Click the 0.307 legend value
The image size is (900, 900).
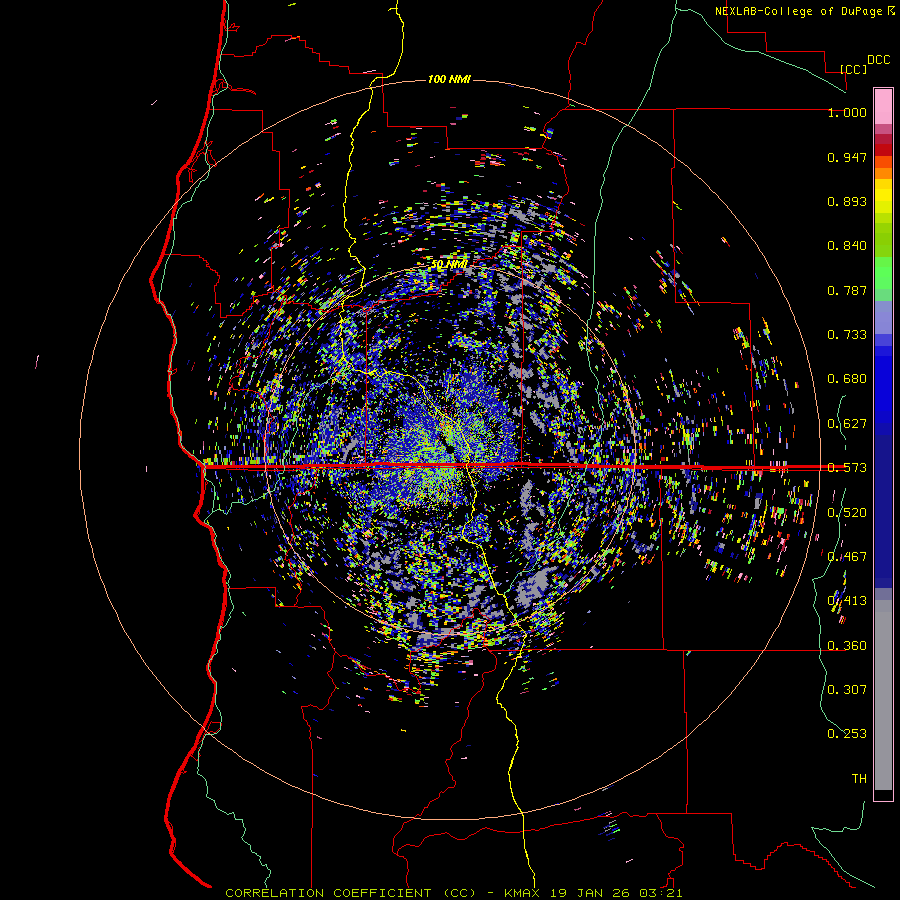click(x=847, y=690)
